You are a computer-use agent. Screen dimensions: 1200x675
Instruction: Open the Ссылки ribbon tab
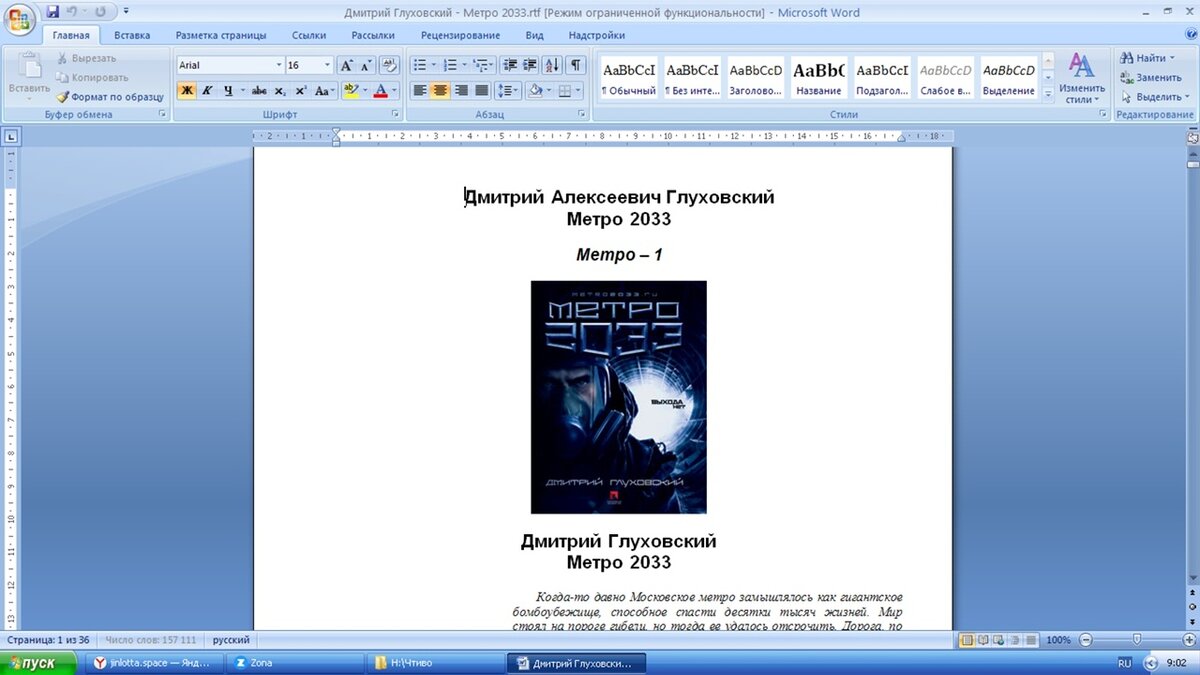click(x=309, y=35)
